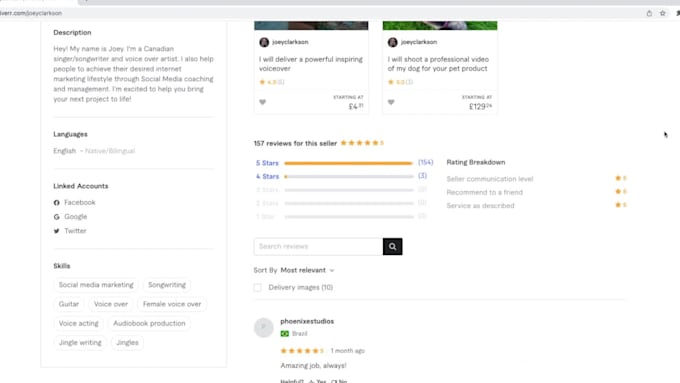Click the Jingles skill tag
Viewport: 680px width, 383px height.
click(x=128, y=343)
